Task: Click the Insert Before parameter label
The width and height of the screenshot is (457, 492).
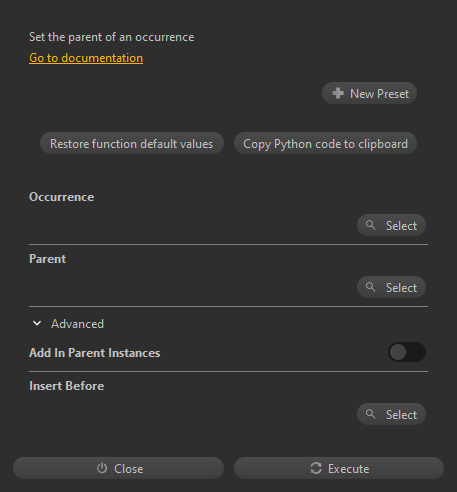Action: (67, 386)
